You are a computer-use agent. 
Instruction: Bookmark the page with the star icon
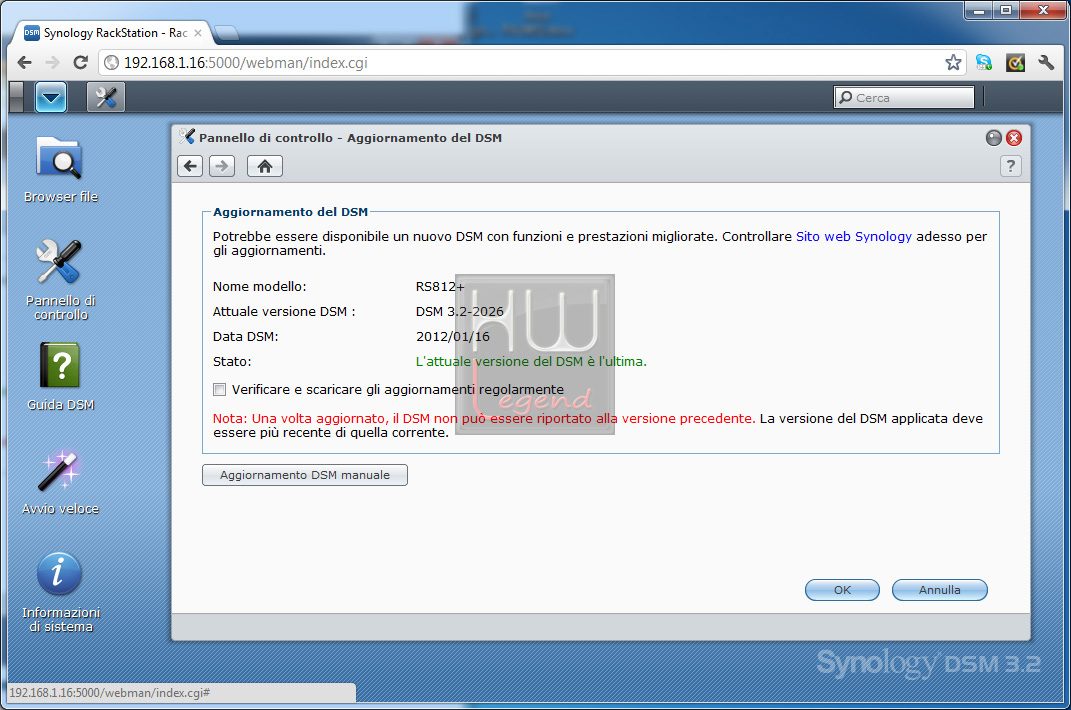pyautogui.click(x=953, y=63)
